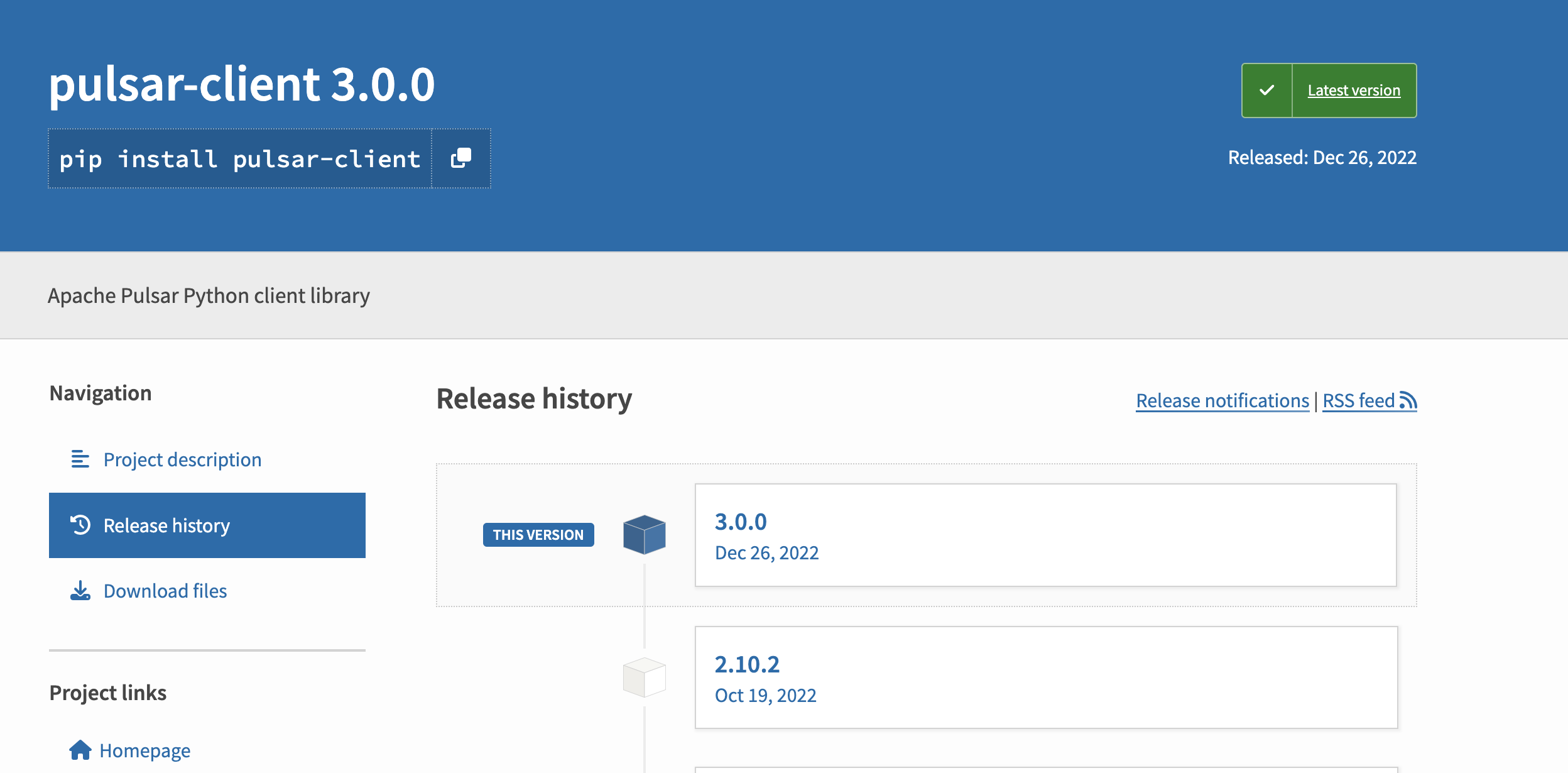Click the green checkmark icon
Screen dimensions: 1568x773
click(x=1267, y=90)
